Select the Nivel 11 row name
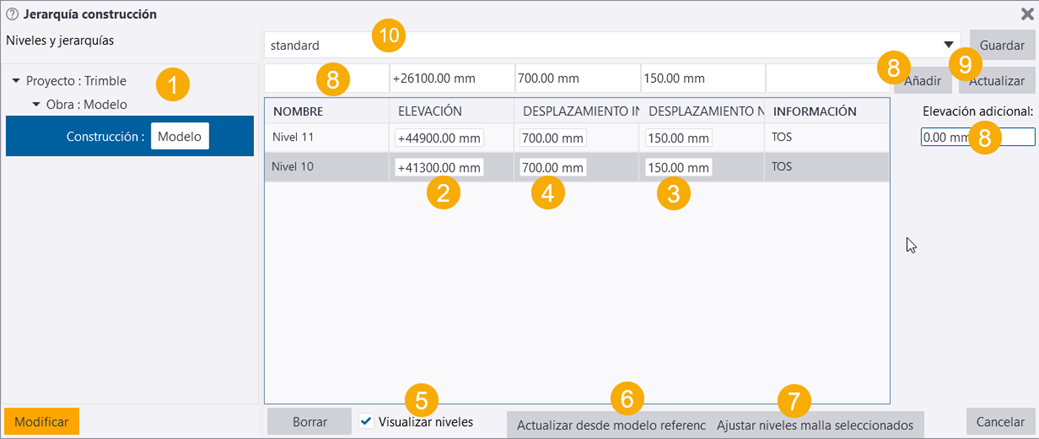This screenshot has width=1039, height=439. point(295,137)
